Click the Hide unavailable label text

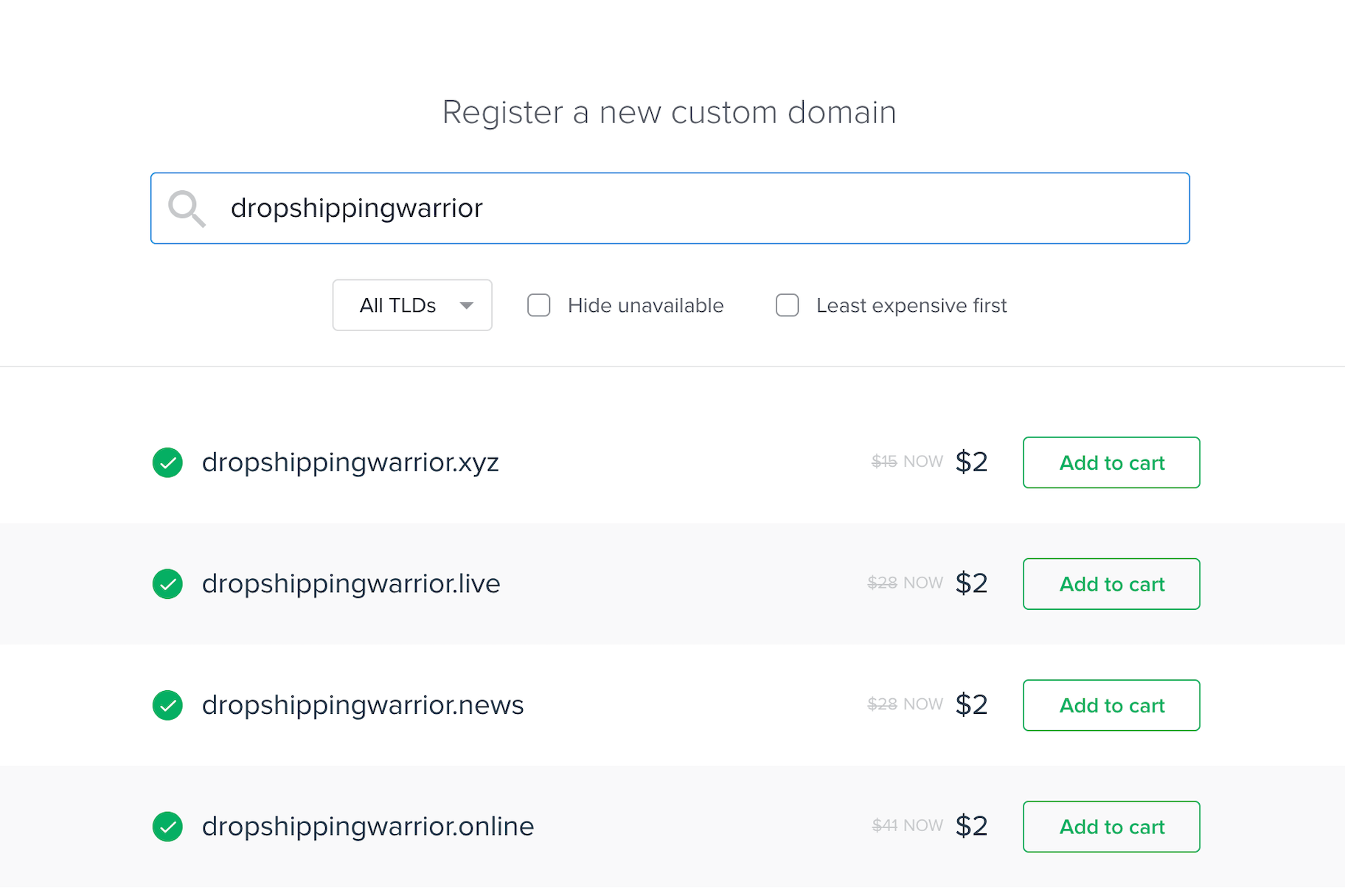(x=645, y=305)
